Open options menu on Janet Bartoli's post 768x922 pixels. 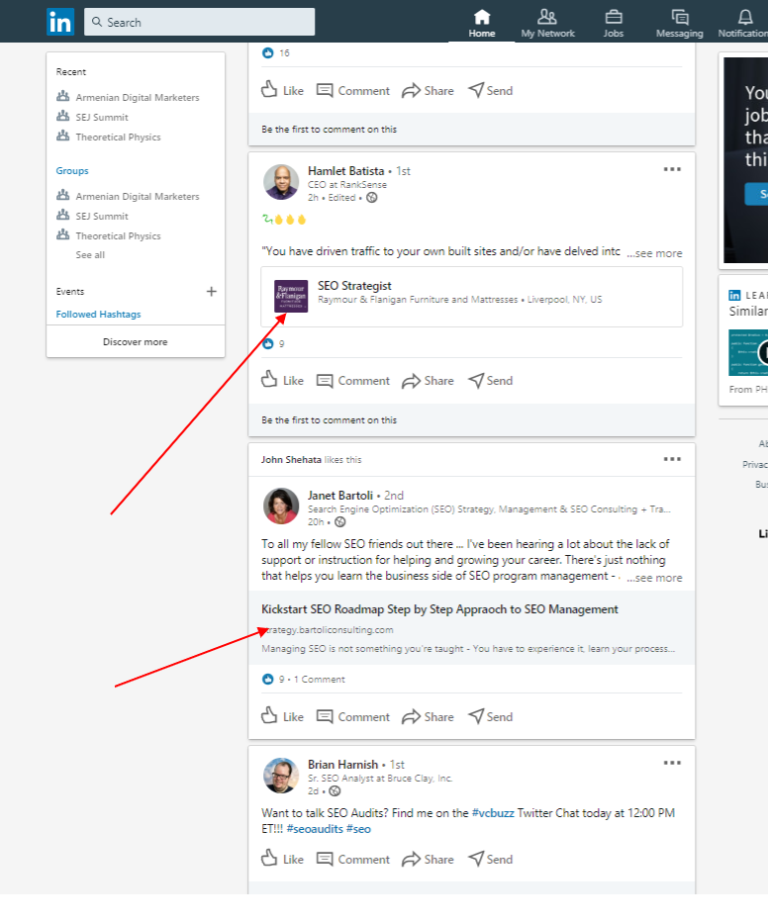point(672,459)
